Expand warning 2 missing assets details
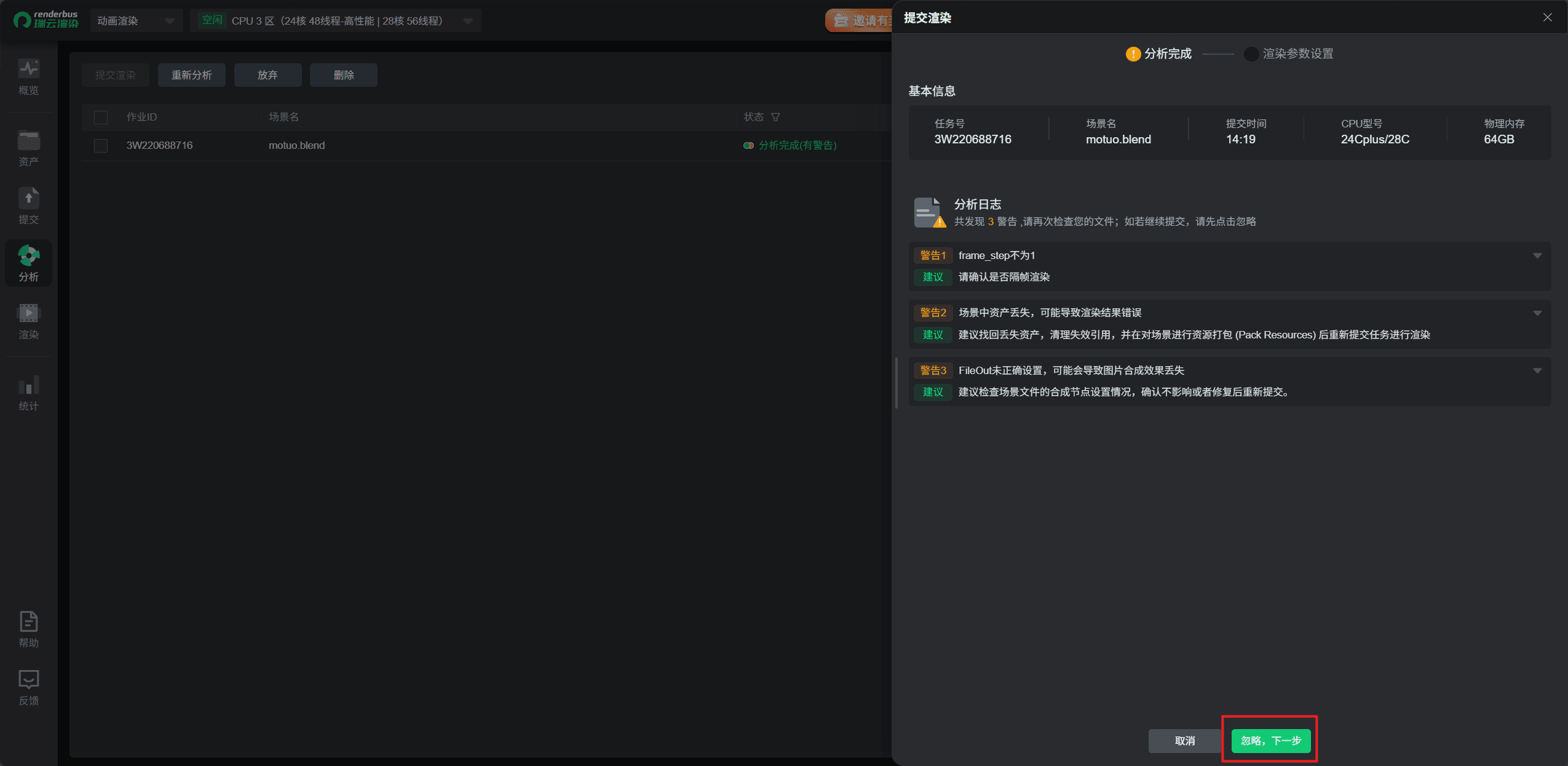This screenshot has height=766, width=1568. tap(1537, 313)
